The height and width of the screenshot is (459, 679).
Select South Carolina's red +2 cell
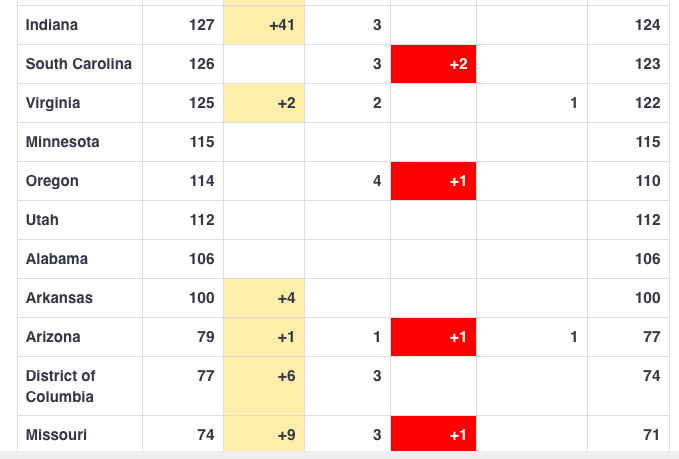(433, 64)
